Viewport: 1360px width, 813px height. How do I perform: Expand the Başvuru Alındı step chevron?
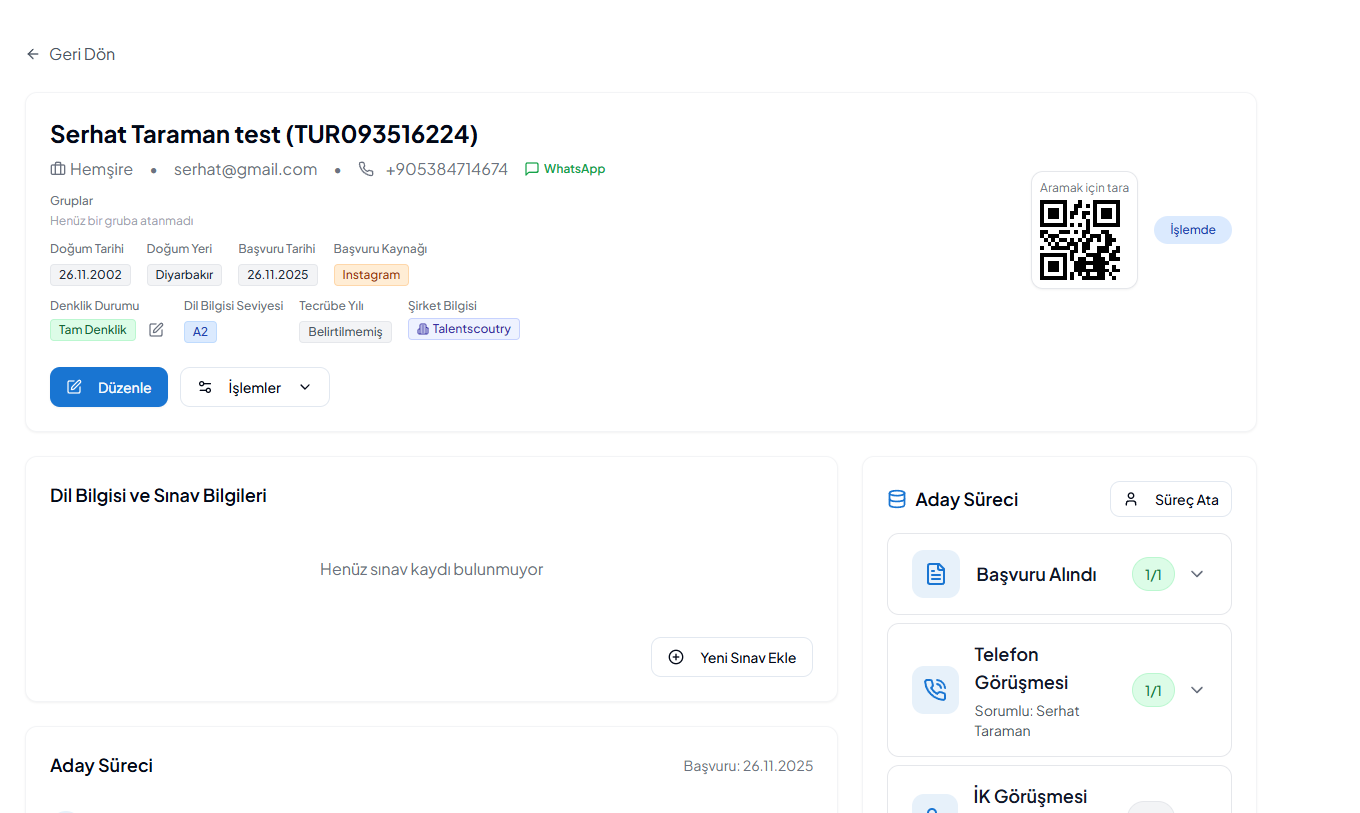coord(1197,574)
